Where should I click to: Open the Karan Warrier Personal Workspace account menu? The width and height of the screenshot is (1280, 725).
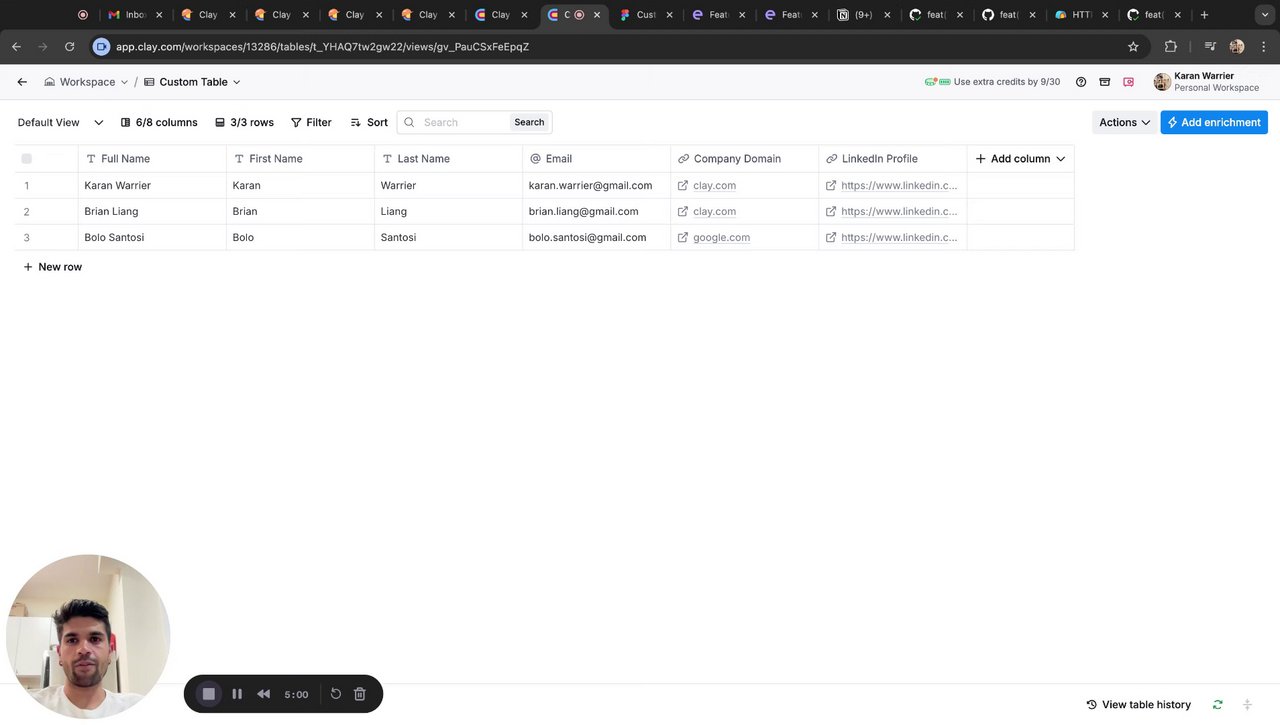tap(1207, 82)
